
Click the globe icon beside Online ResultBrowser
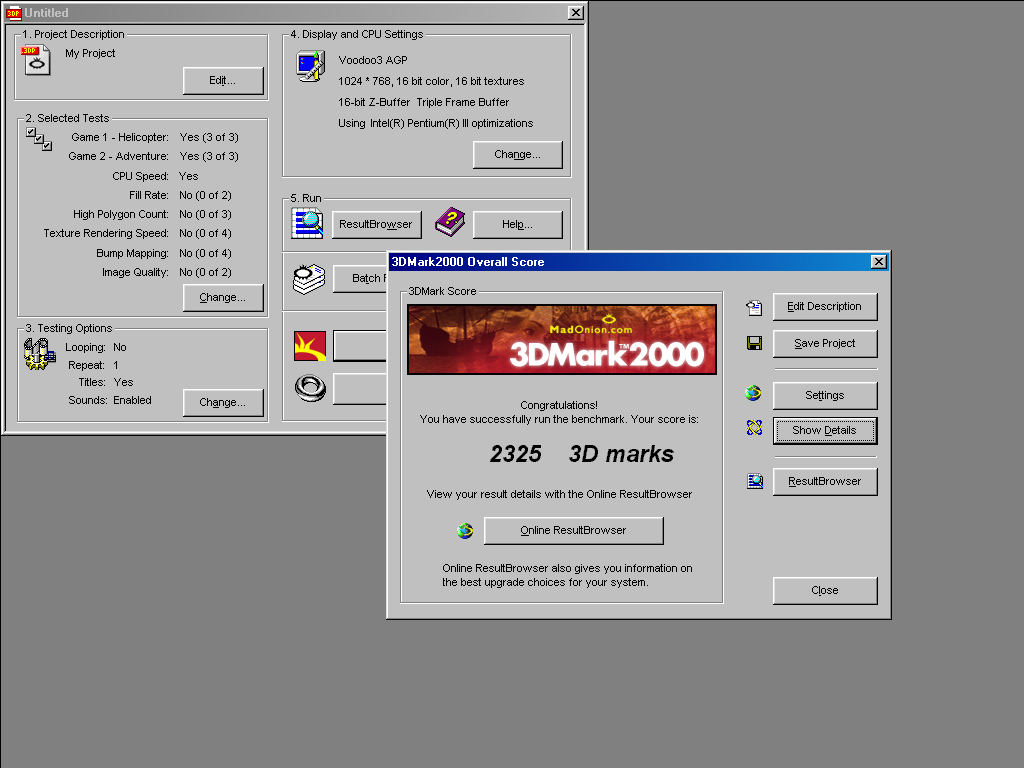pos(465,530)
